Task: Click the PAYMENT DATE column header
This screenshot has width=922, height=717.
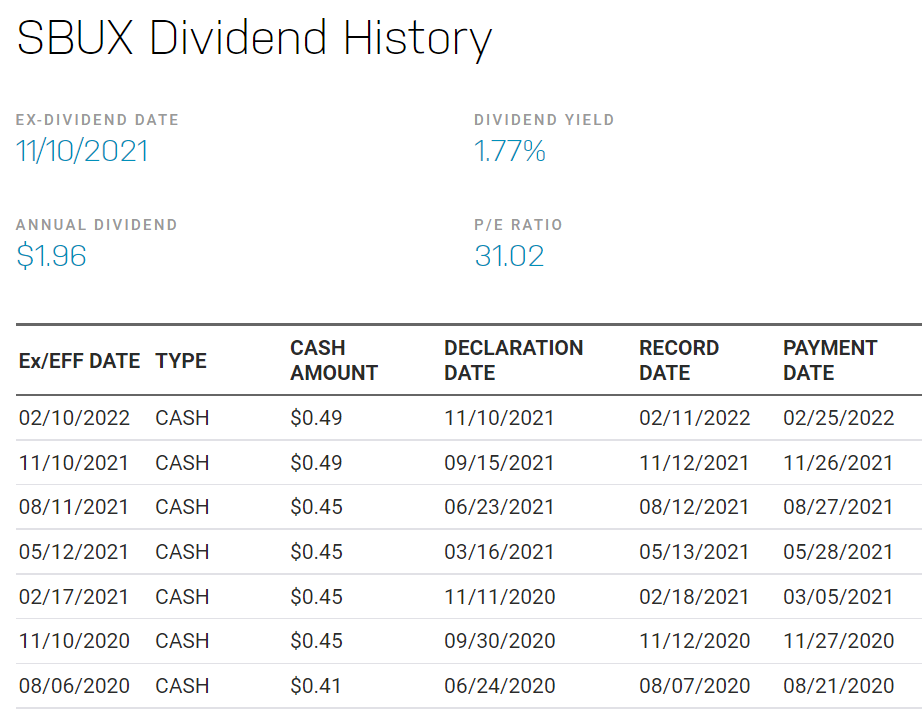Action: 830,360
